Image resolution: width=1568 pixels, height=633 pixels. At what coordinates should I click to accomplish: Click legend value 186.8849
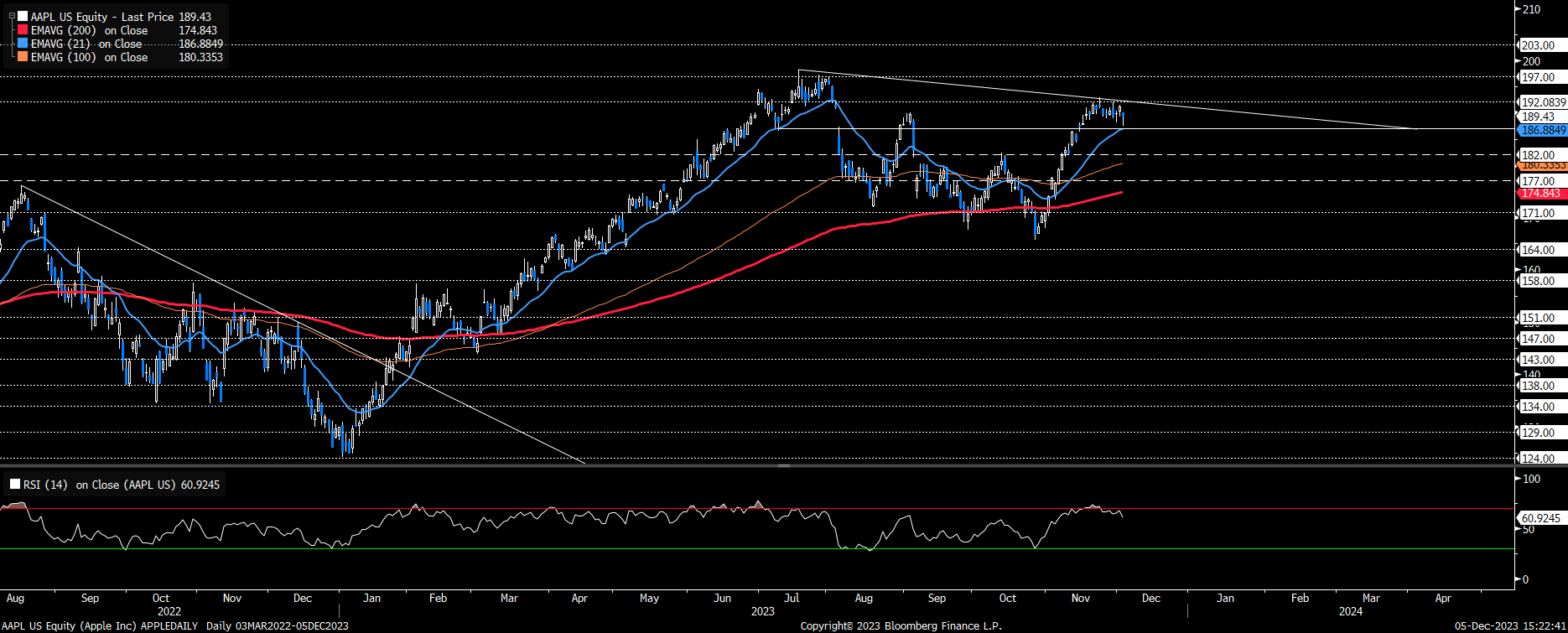[201, 44]
